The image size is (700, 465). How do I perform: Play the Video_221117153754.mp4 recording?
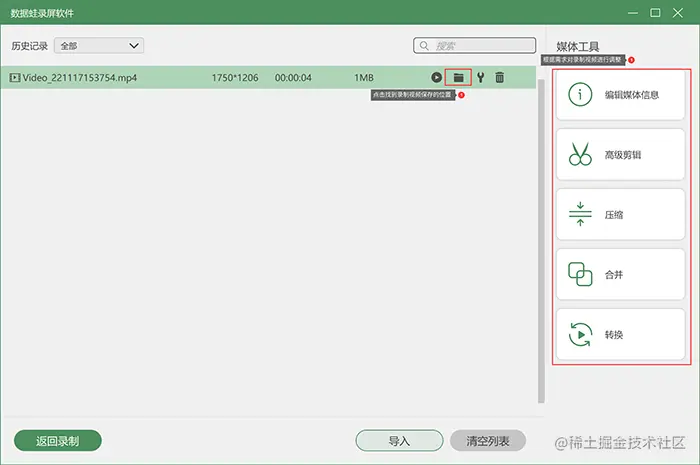point(436,77)
